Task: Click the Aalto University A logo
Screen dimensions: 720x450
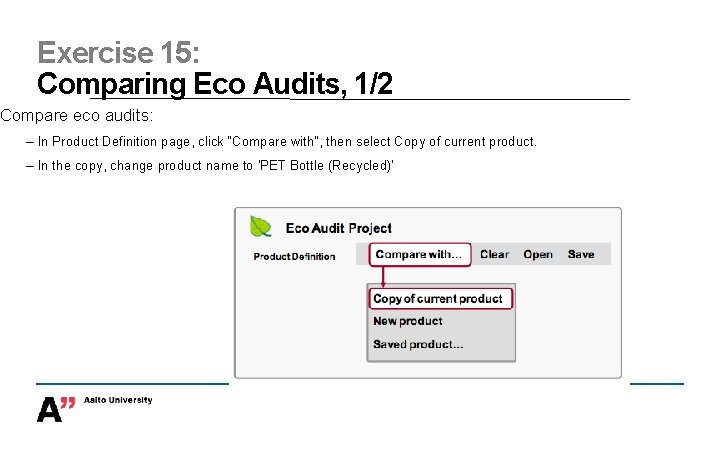Action: (x=55, y=409)
